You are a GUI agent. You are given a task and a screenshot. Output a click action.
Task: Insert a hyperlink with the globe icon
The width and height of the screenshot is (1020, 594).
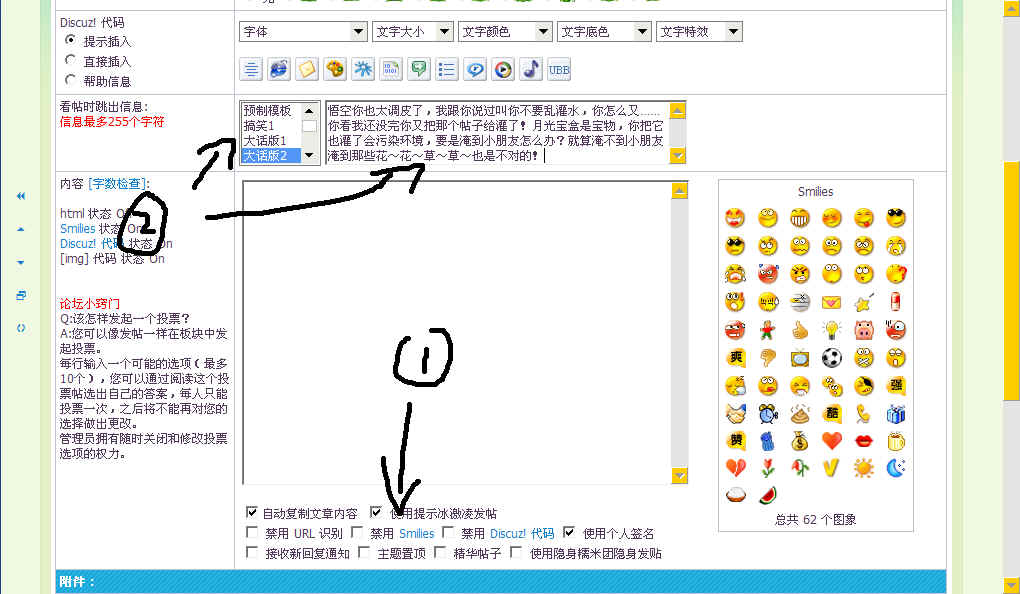(279, 69)
